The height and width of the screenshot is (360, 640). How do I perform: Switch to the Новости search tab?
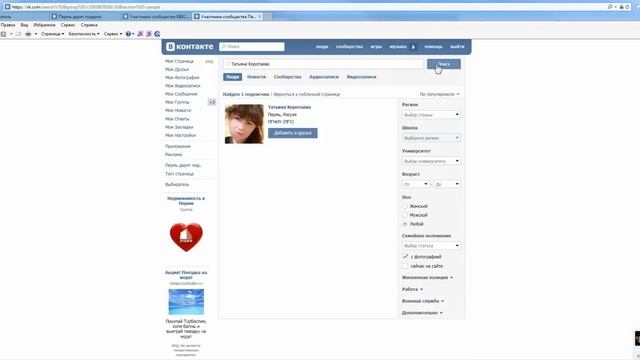(x=256, y=77)
